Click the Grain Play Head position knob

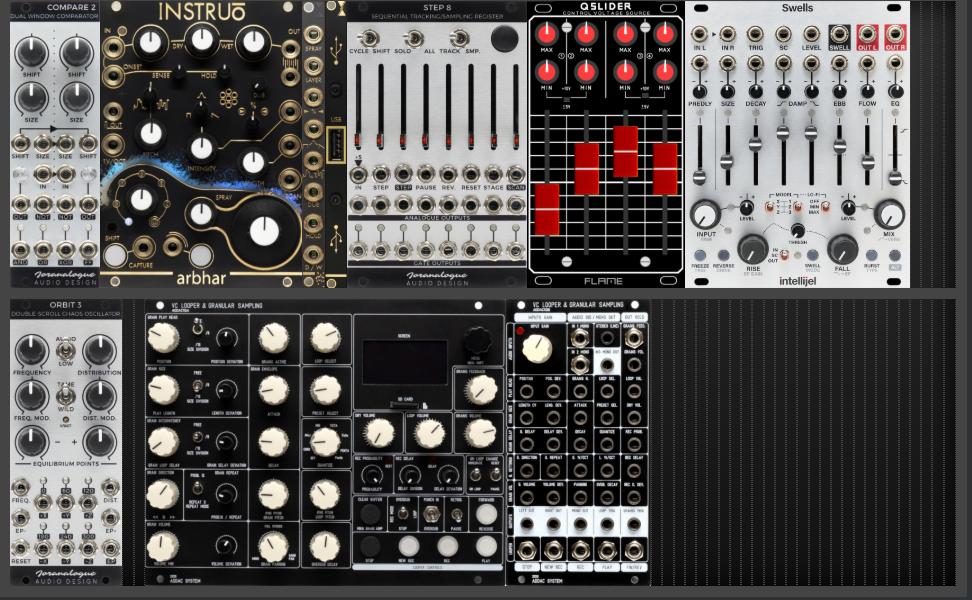tap(163, 338)
